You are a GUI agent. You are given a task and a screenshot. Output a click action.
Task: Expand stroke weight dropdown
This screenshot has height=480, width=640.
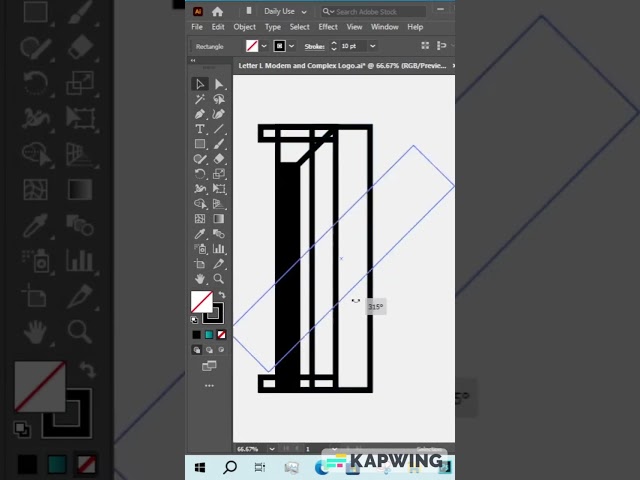pyautogui.click(x=372, y=46)
